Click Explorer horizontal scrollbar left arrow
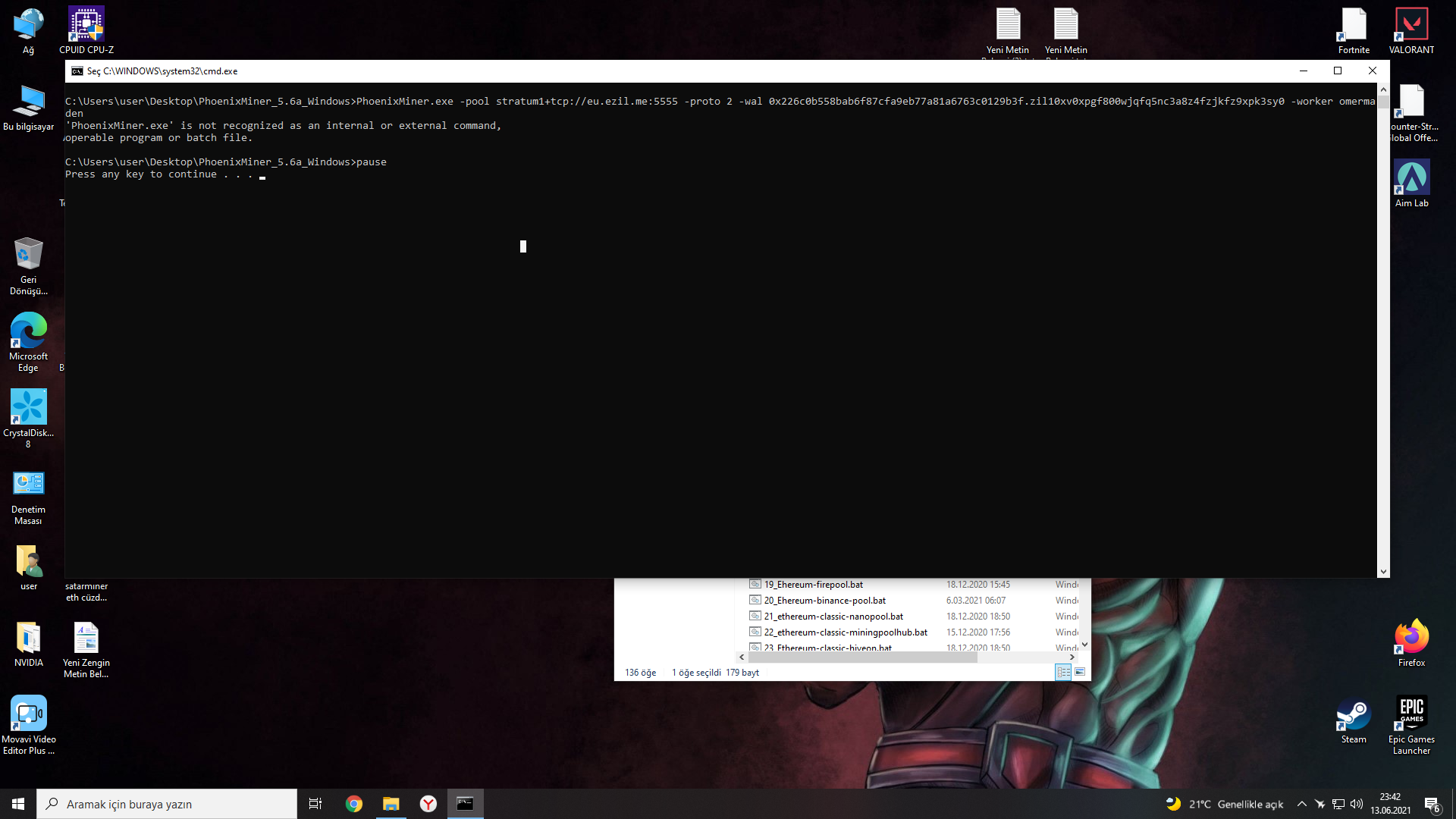Image resolution: width=1456 pixels, height=819 pixels. [x=742, y=657]
